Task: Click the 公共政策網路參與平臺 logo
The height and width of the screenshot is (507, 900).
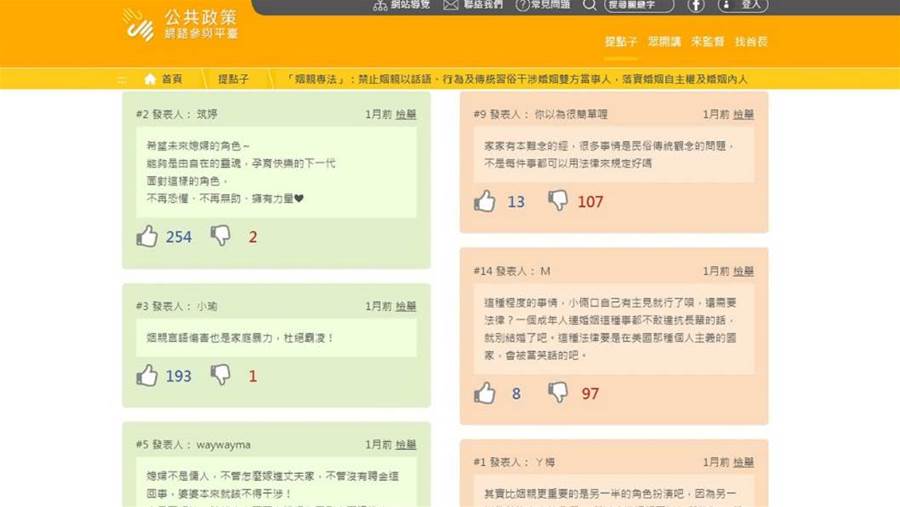Action: (x=180, y=24)
